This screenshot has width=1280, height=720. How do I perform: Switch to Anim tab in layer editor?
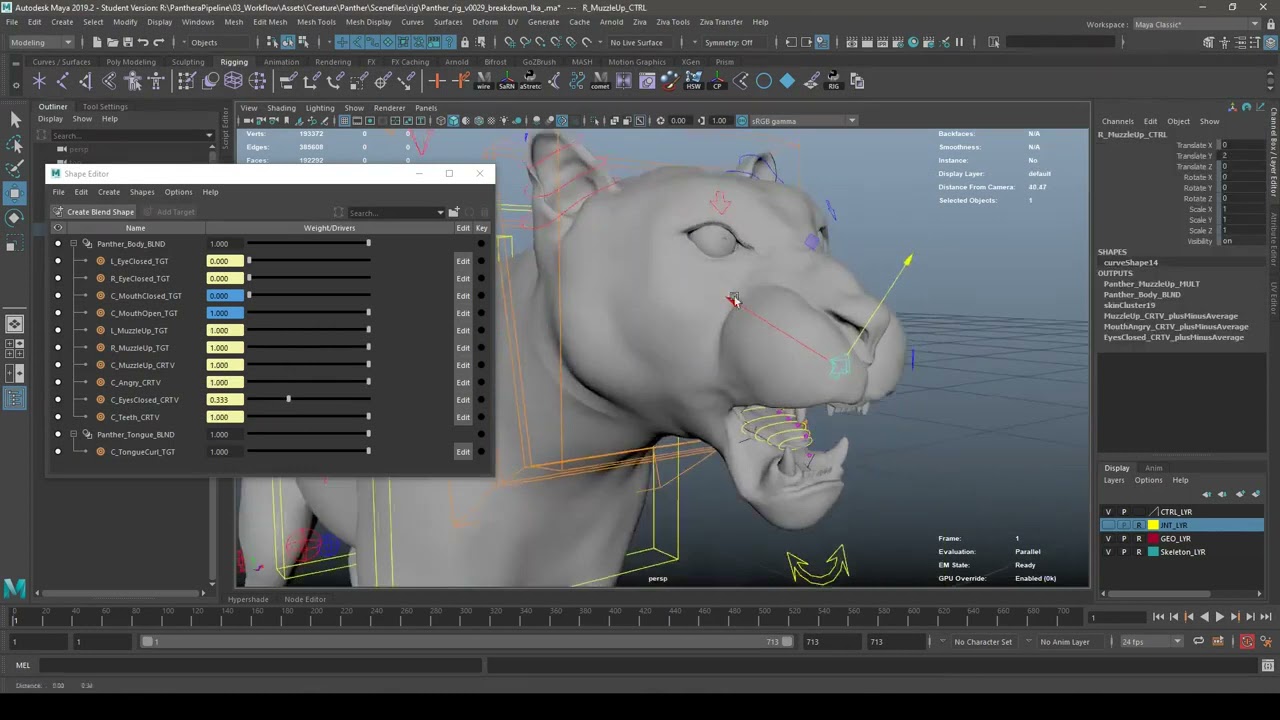click(x=1154, y=468)
